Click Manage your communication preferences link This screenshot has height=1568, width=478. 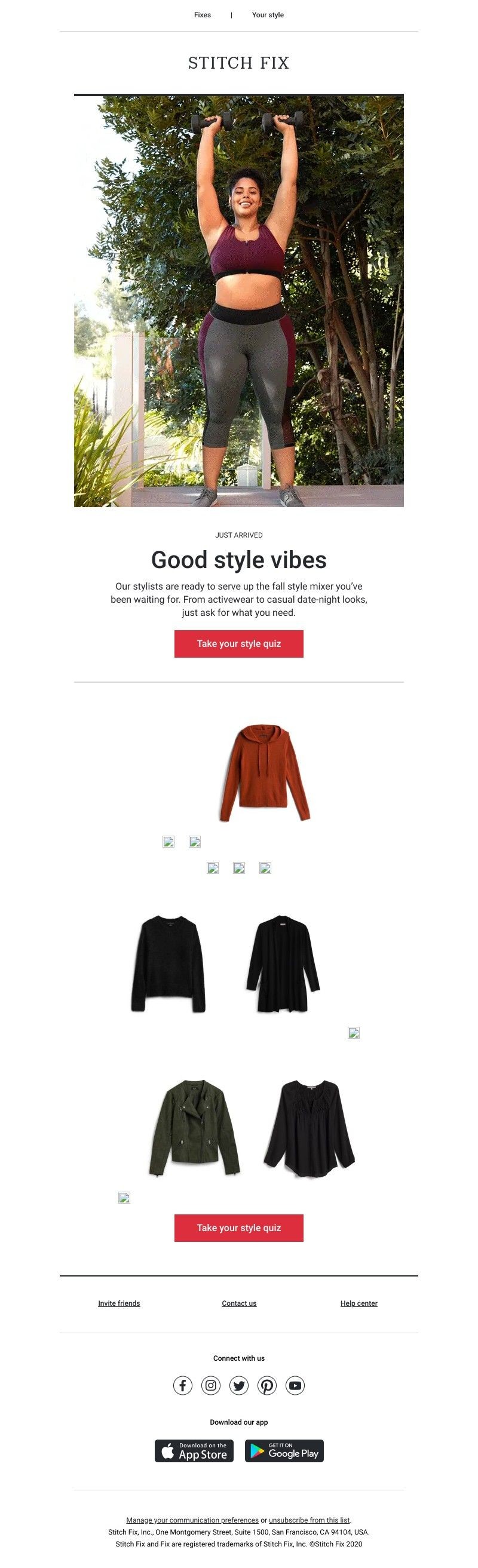point(192,1520)
